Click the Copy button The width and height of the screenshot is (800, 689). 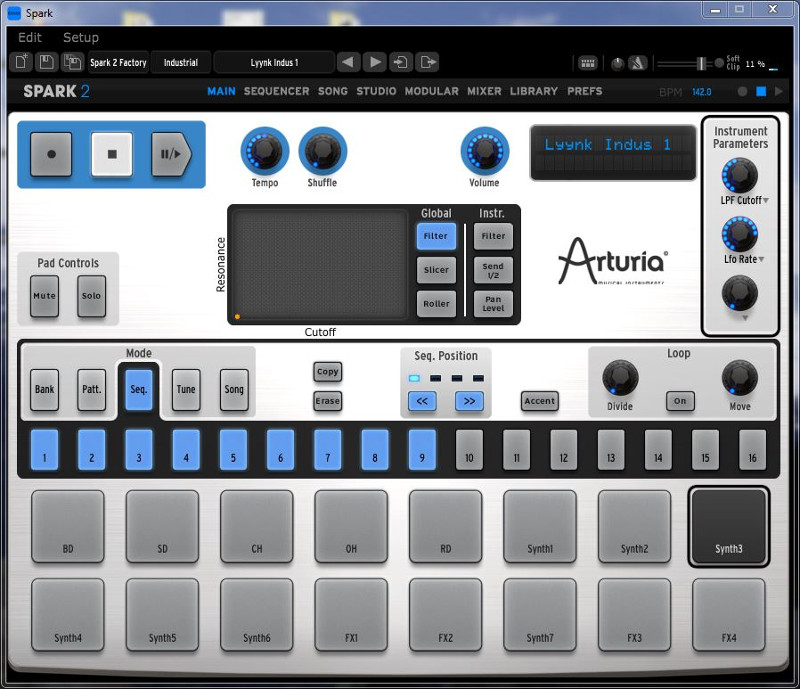tap(328, 372)
